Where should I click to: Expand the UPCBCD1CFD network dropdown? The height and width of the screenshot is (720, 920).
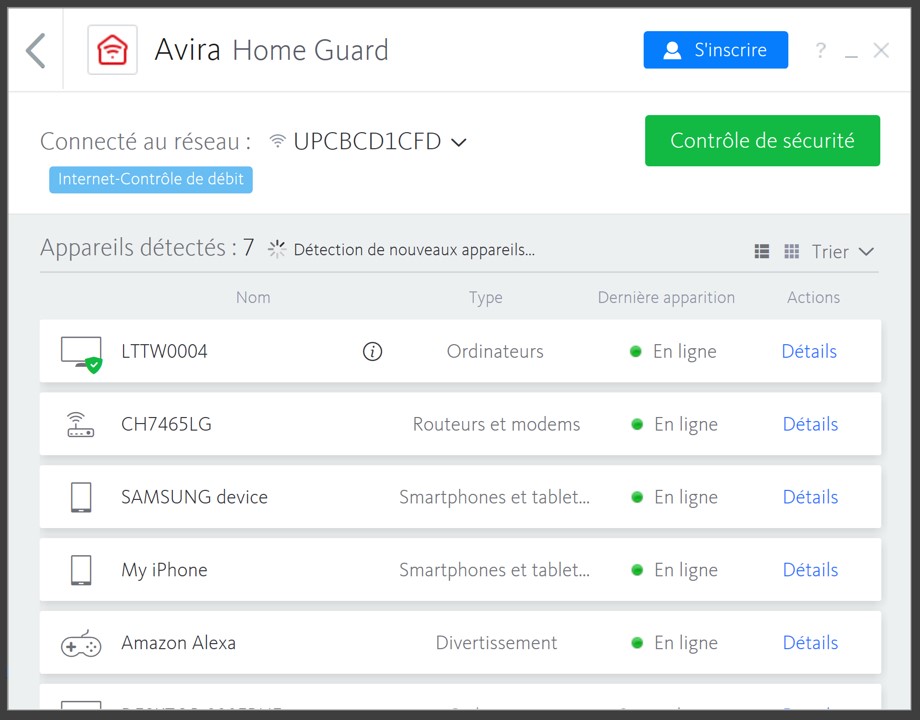pos(459,142)
